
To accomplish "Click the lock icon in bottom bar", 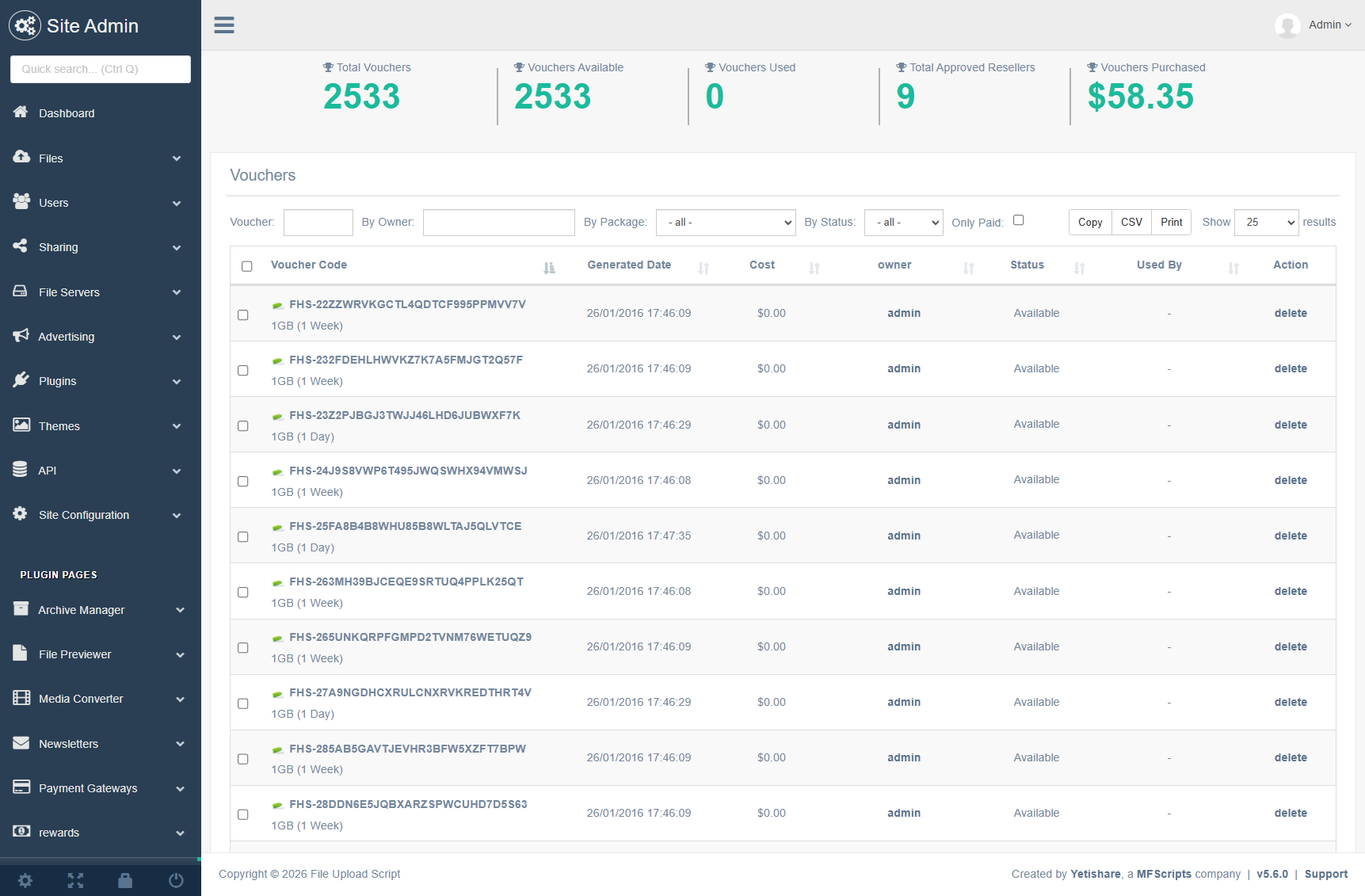I will [125, 880].
